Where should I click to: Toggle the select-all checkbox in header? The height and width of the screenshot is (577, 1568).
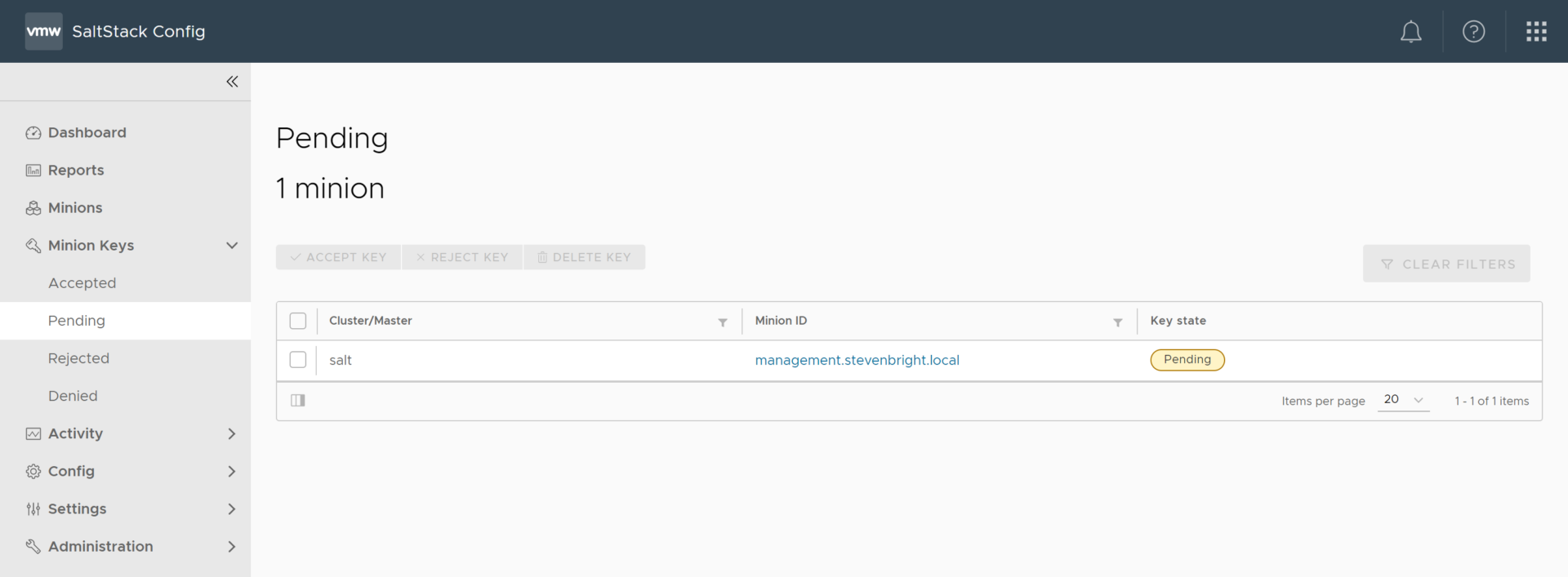298,321
